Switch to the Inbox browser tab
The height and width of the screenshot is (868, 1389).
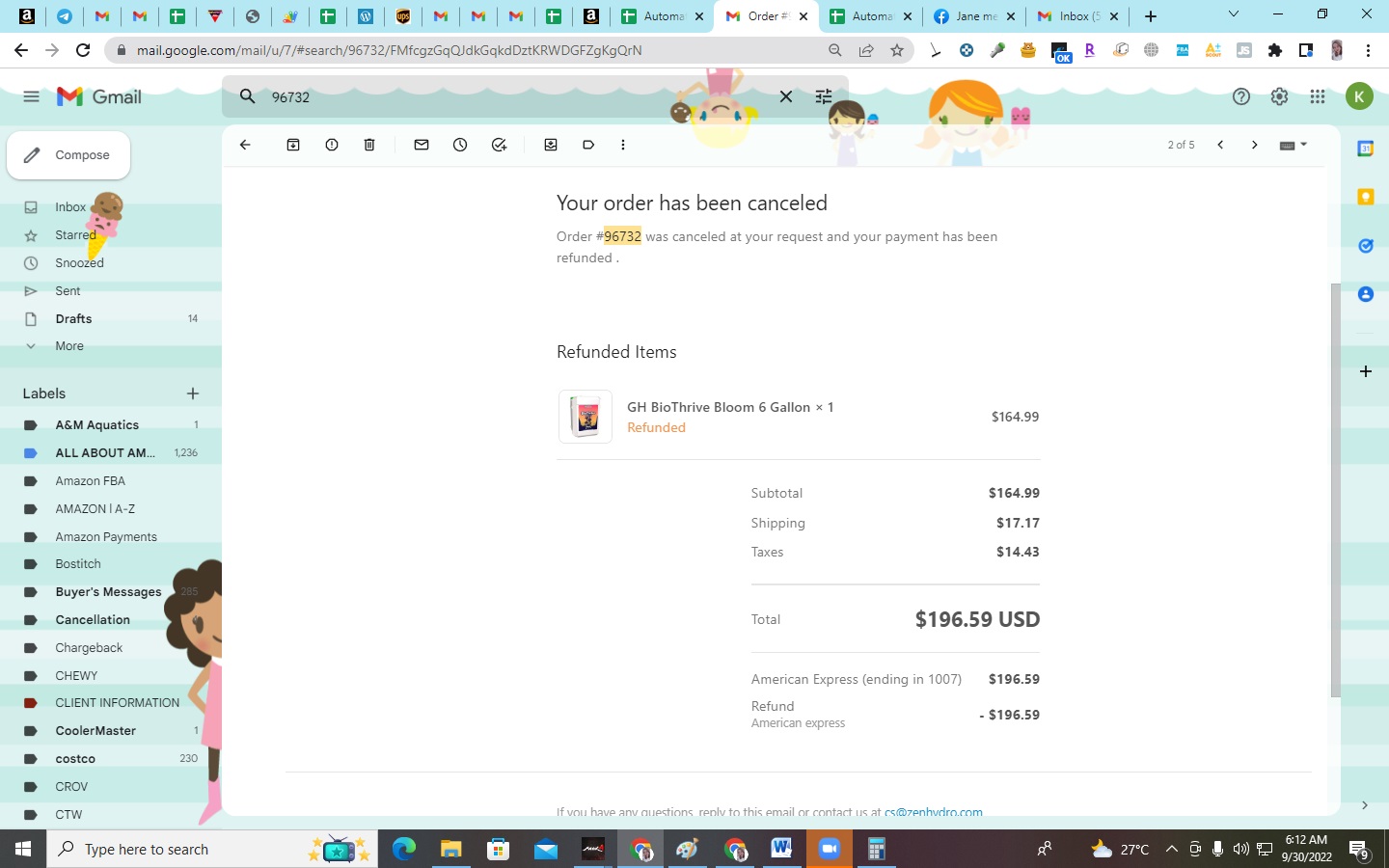point(1076,16)
